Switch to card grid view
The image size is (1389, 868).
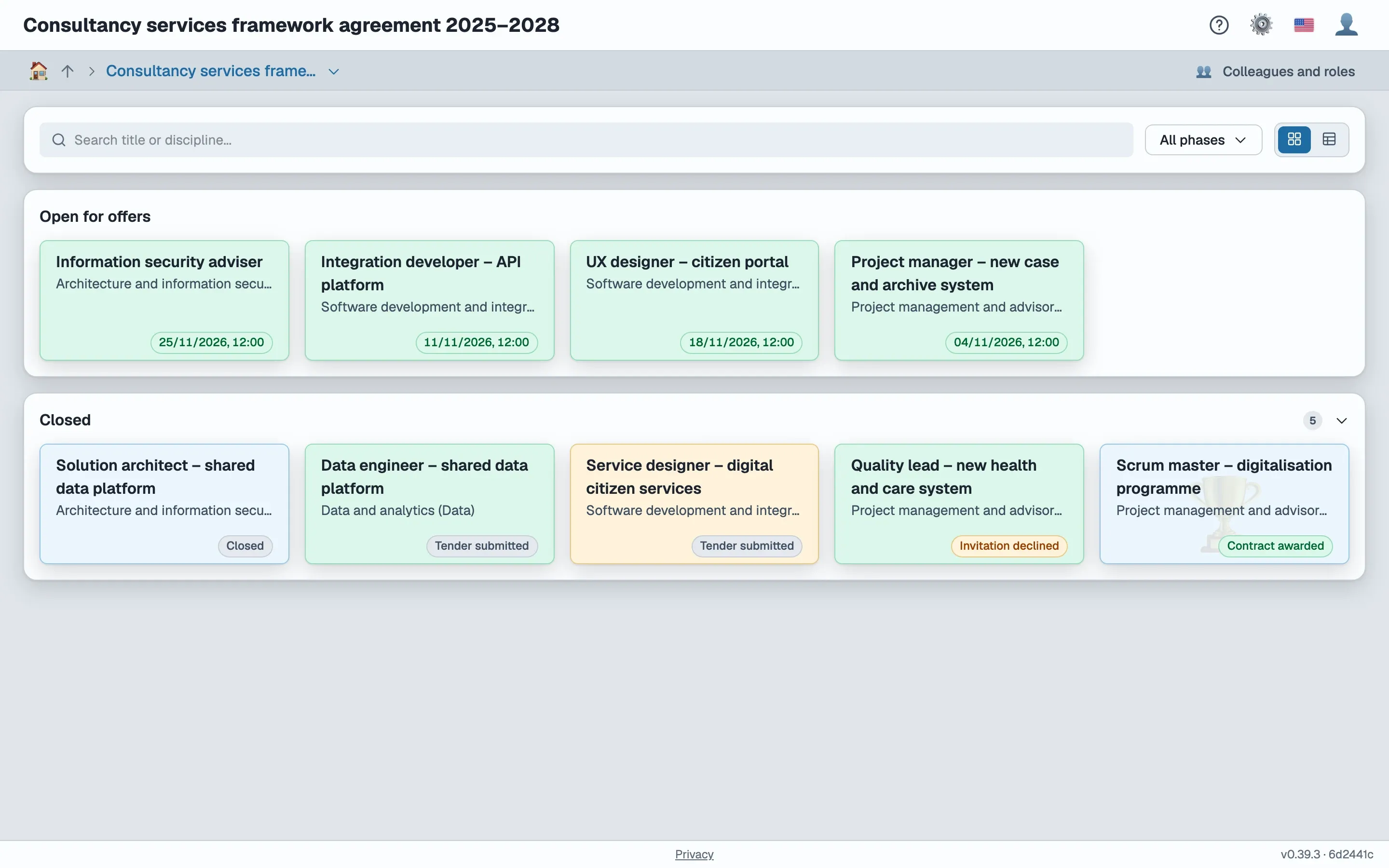1294,139
